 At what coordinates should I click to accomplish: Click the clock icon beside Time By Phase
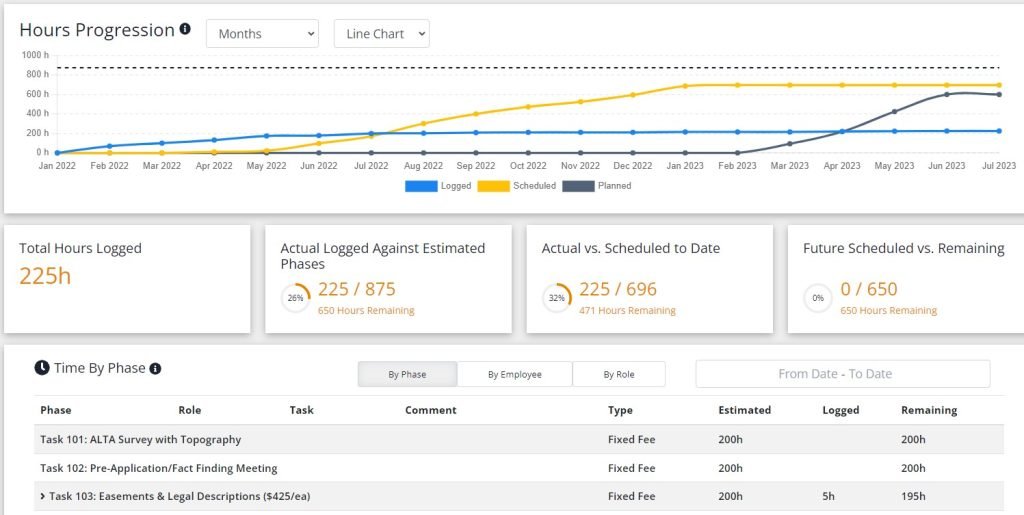coord(42,368)
